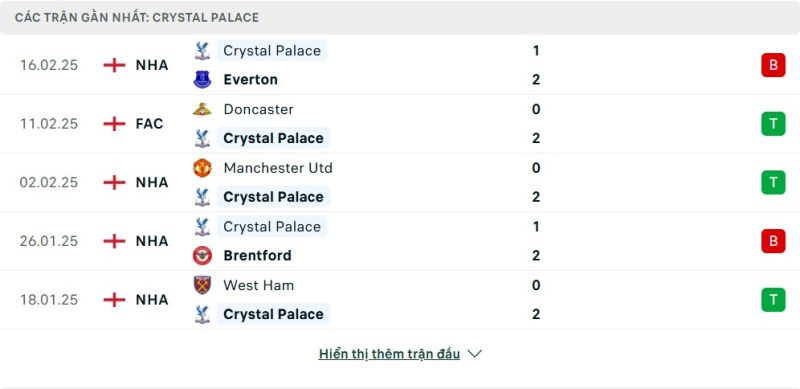Select the FAC competition label
Screen dimensions: 800x389
pos(149,124)
